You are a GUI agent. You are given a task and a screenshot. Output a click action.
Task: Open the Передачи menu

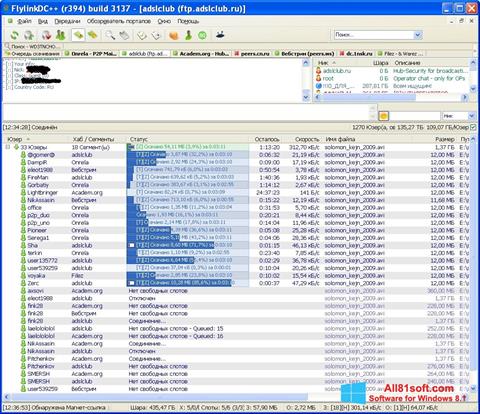point(67,21)
